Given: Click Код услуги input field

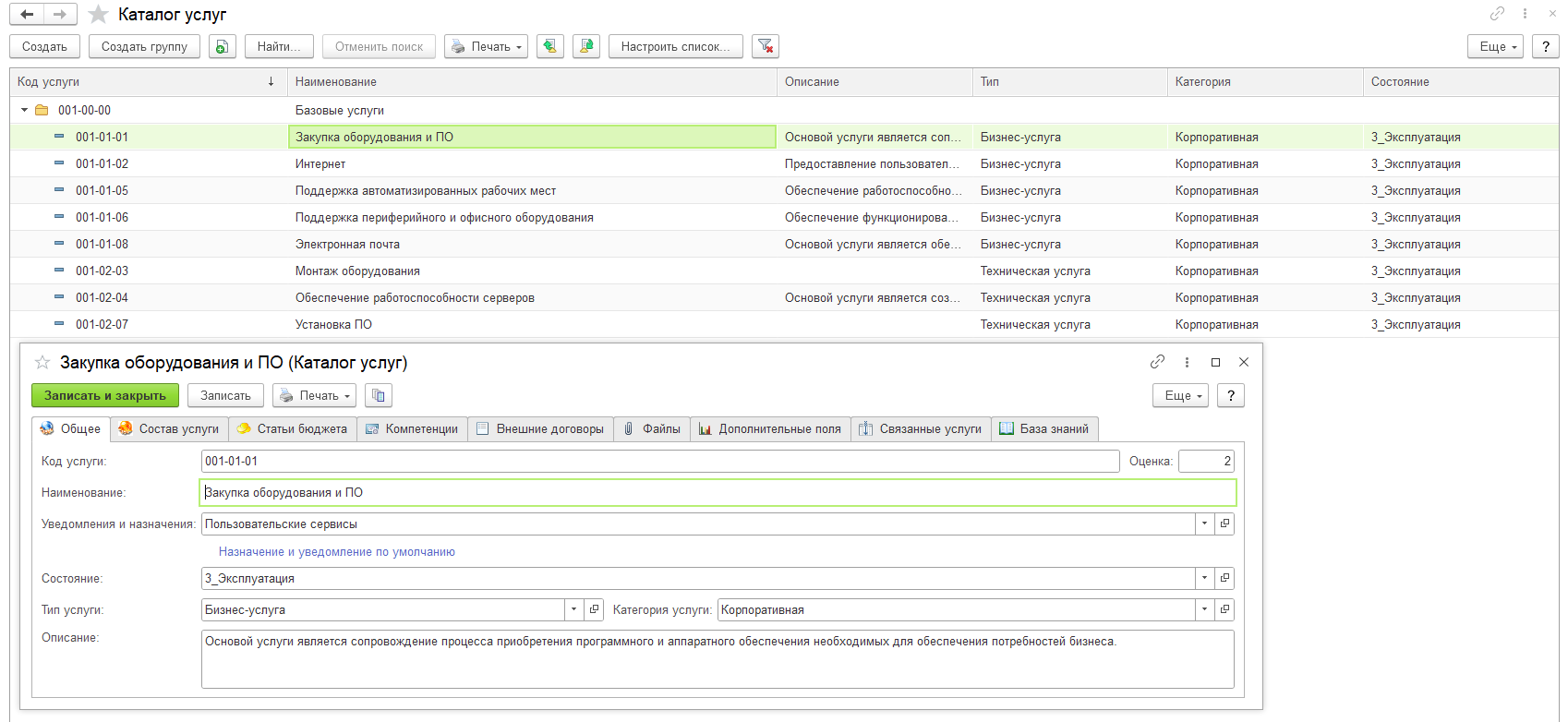Looking at the screenshot, I should 660,461.
